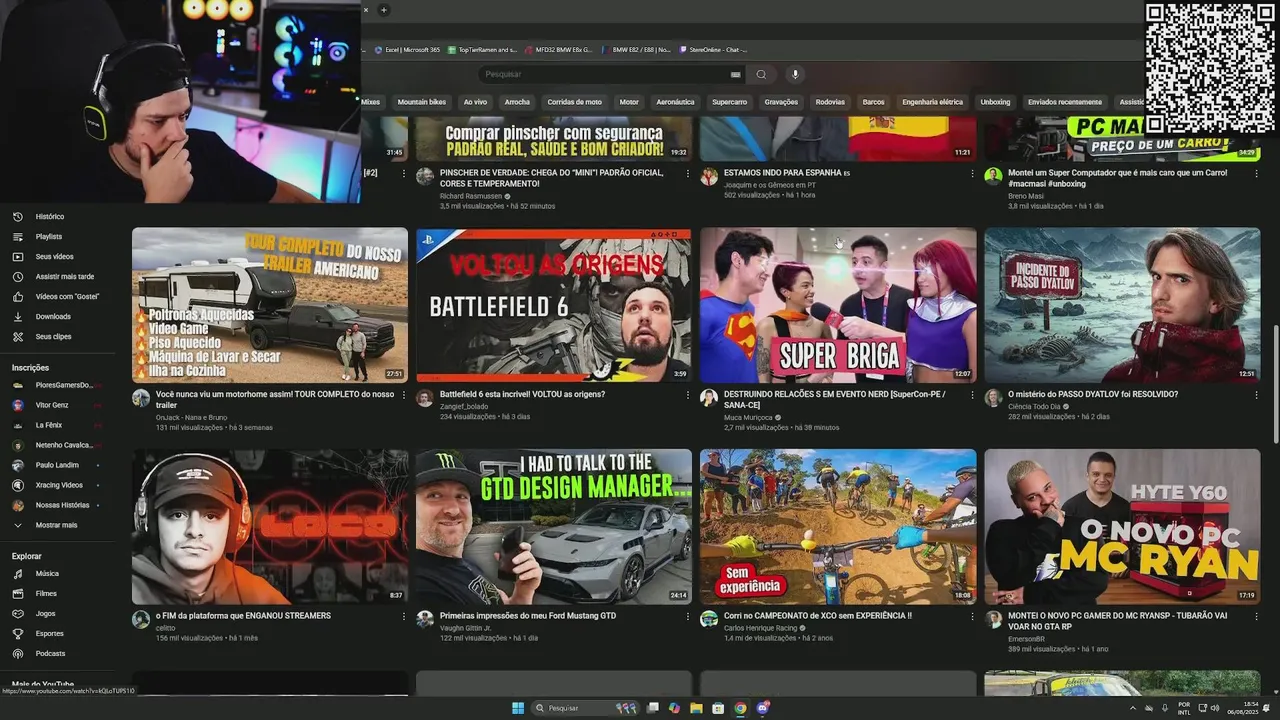This screenshot has height=720, width=1280.
Task: Select the Mountain bikes filter chip
Action: pos(422,102)
